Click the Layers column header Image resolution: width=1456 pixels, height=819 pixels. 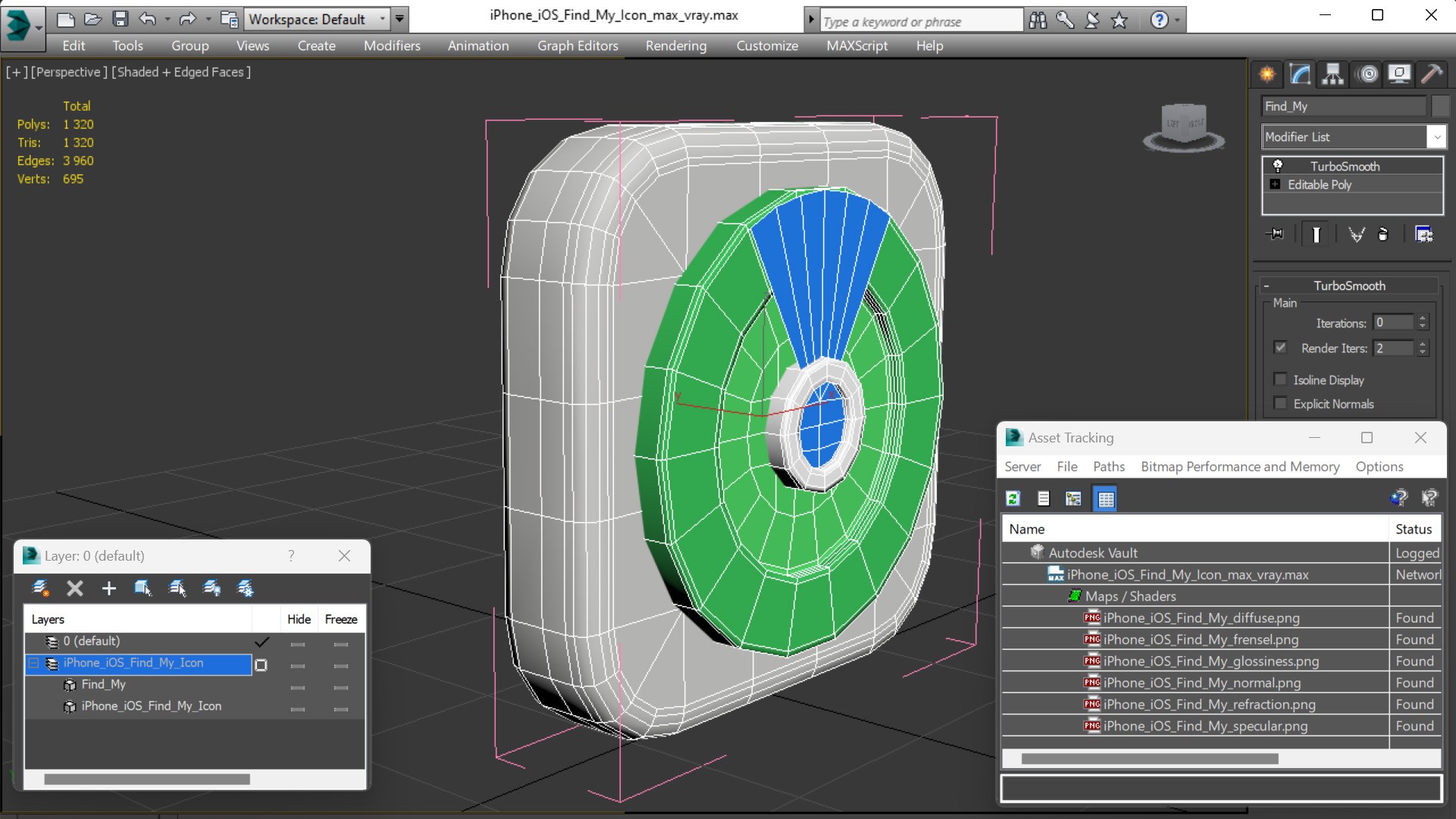(x=138, y=619)
